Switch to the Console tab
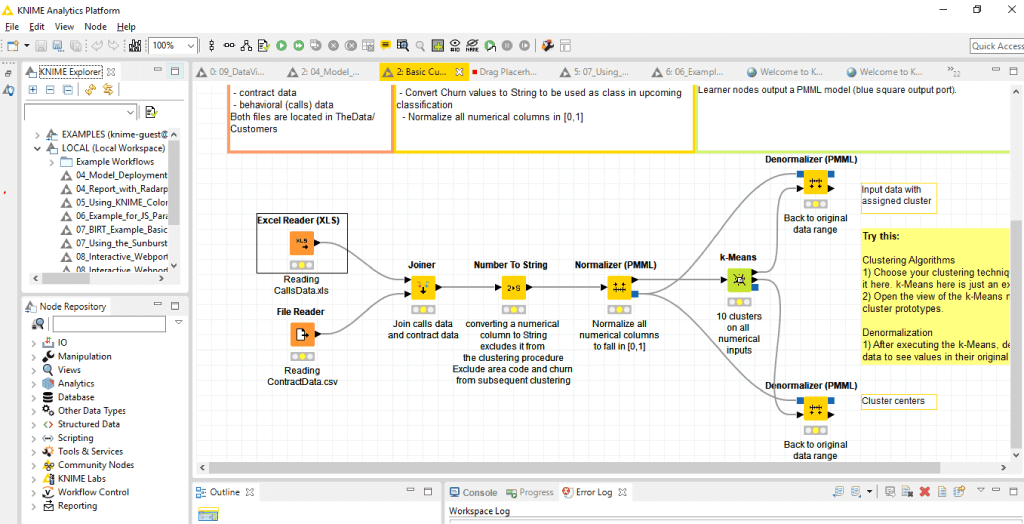Viewport: 1024px width, 524px height. coord(473,493)
